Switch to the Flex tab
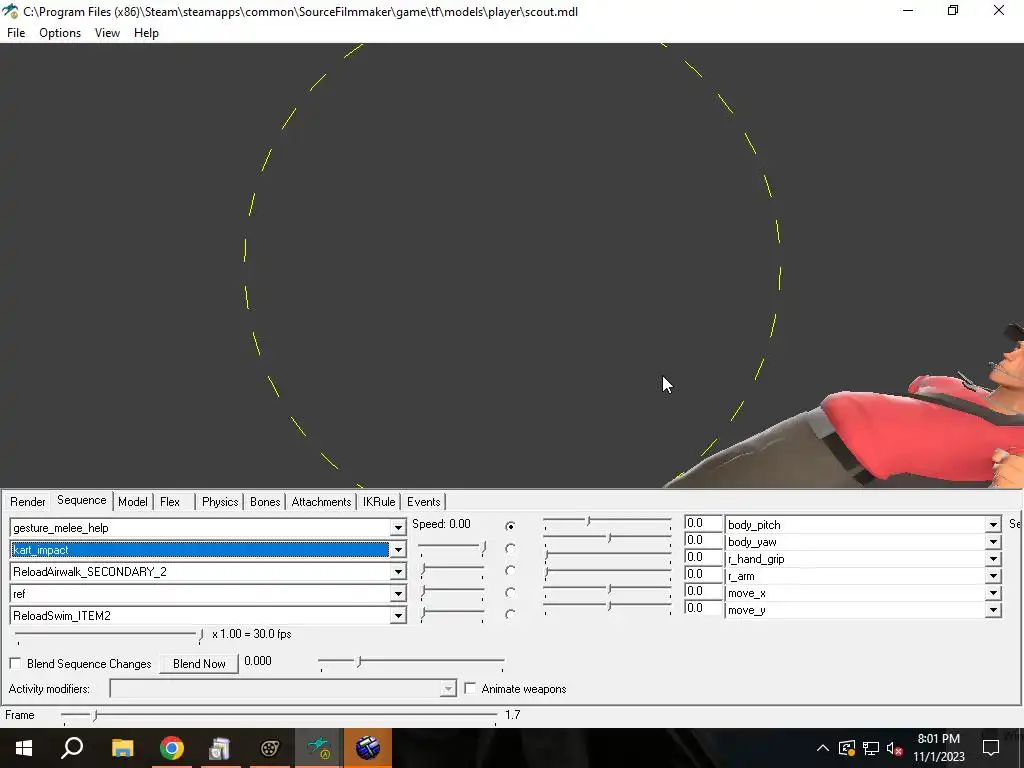Image resolution: width=1024 pixels, height=768 pixels. tap(170, 502)
